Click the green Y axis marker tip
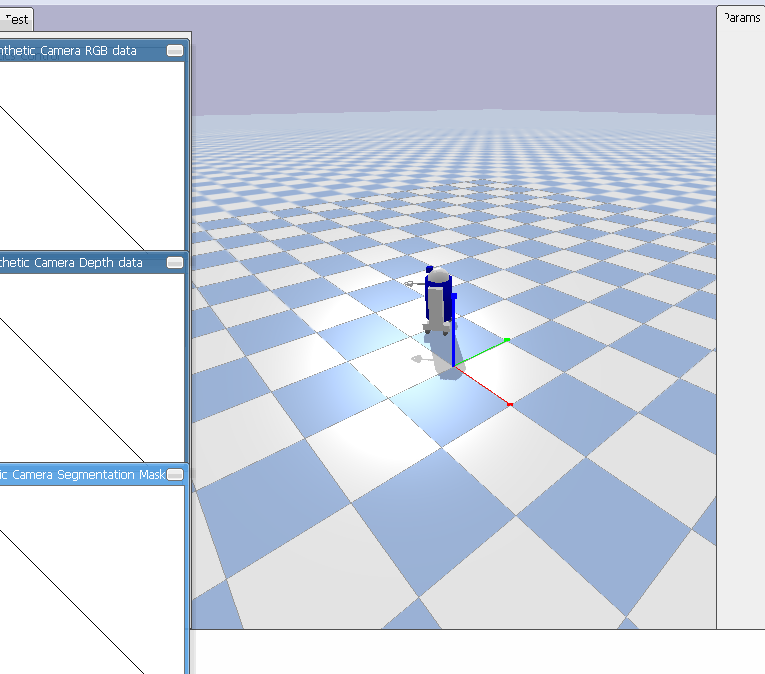The image size is (765, 674). 507,339
